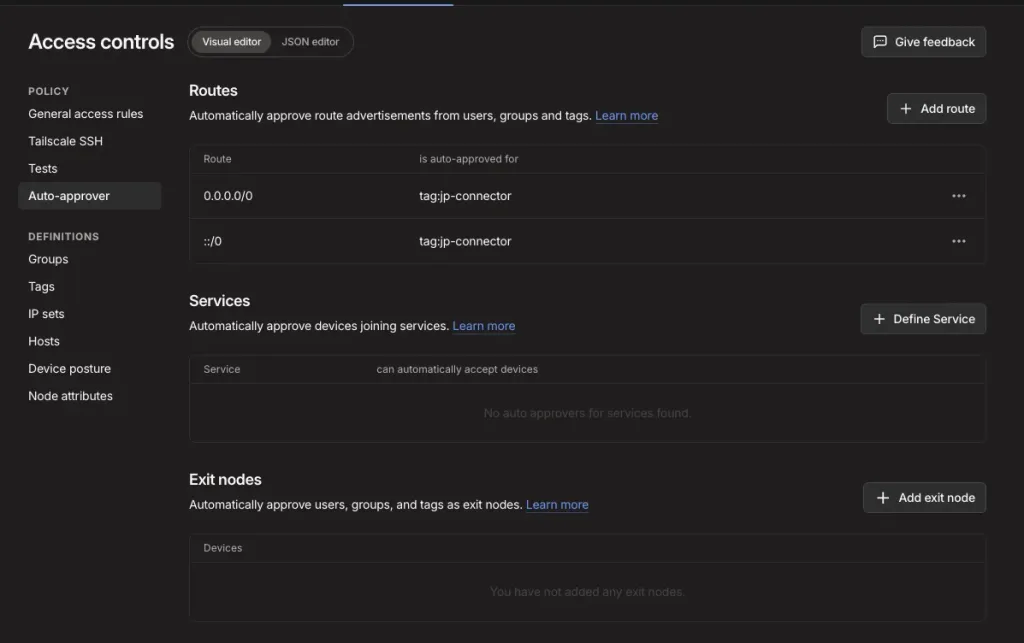Image resolution: width=1024 pixels, height=643 pixels.
Task: Click the plus icon on Add exit node
Action: (x=882, y=497)
